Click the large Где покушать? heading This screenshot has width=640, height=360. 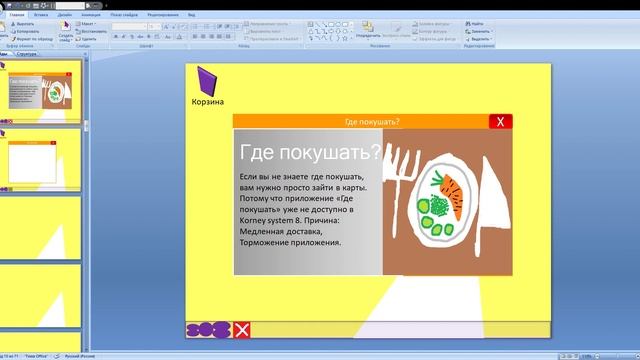(310, 152)
